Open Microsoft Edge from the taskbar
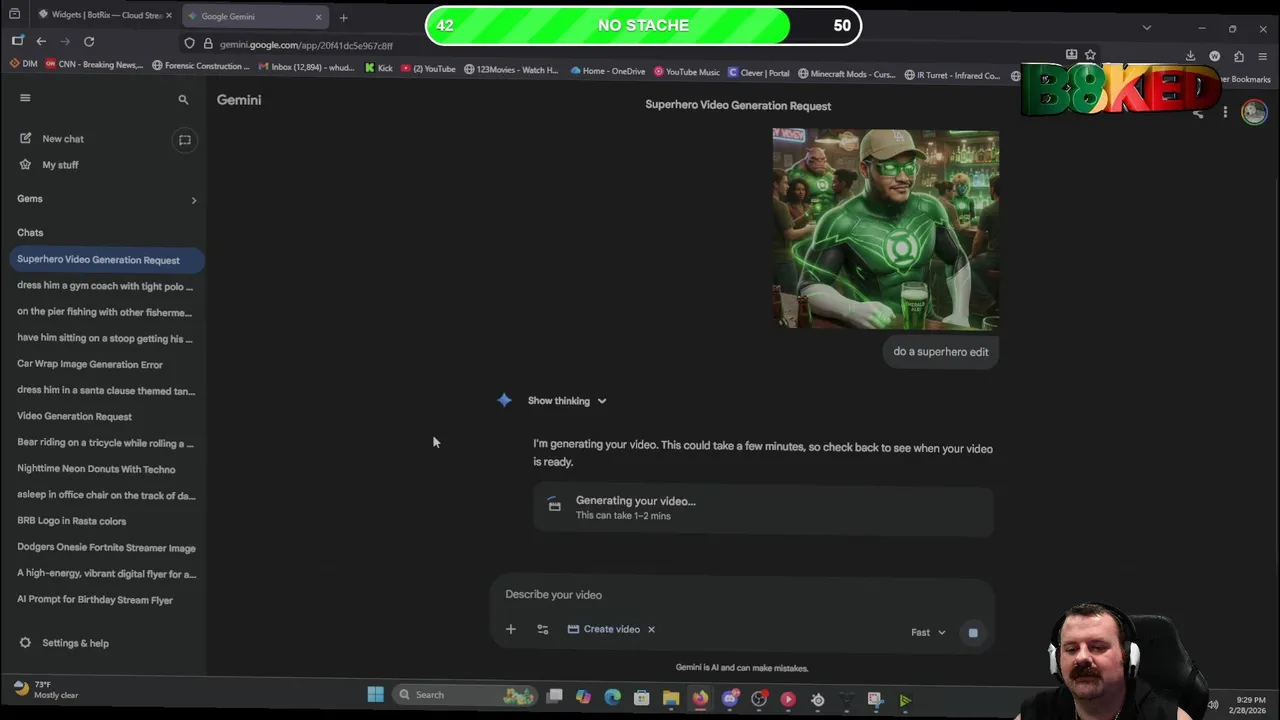 point(613,697)
